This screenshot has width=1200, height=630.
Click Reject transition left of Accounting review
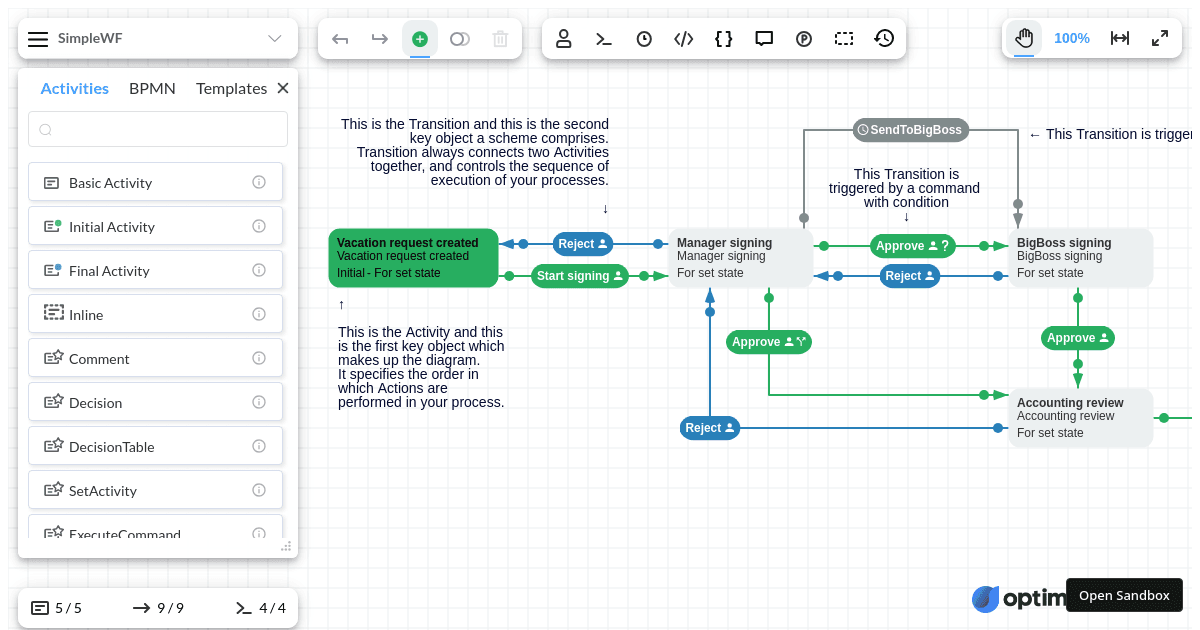click(710, 428)
